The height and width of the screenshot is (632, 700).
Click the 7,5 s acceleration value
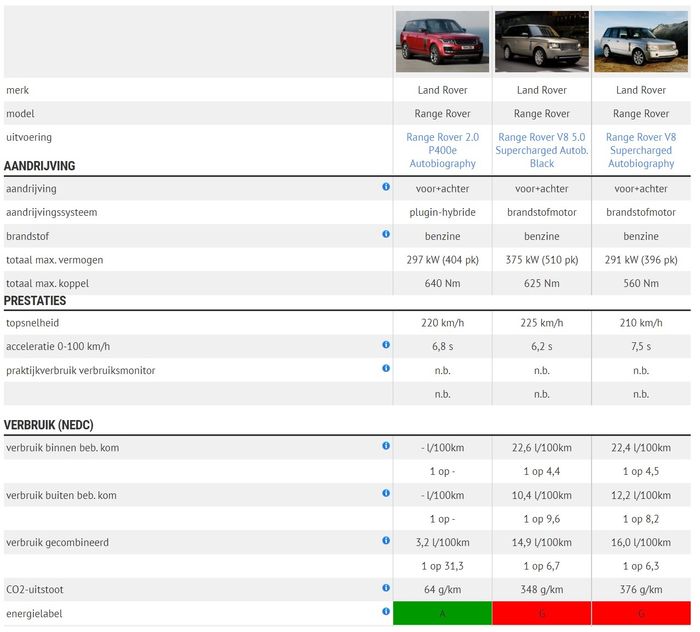(x=641, y=346)
